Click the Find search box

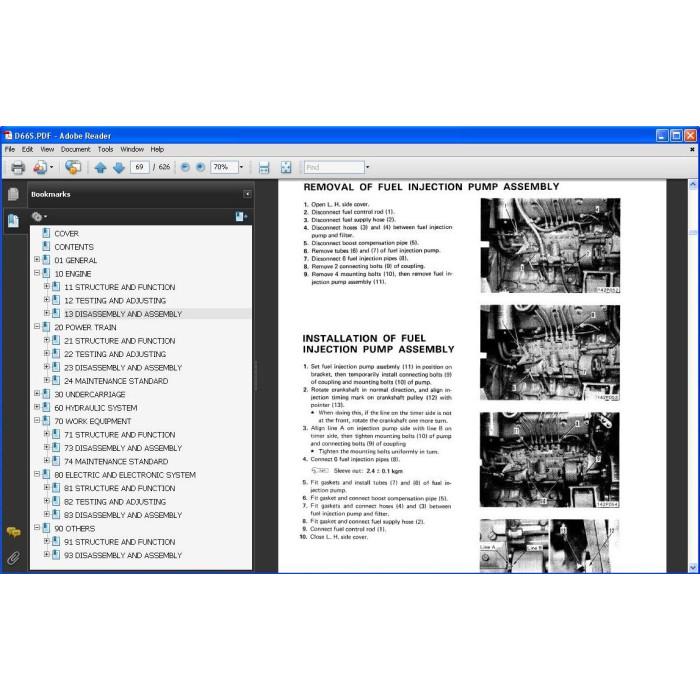334,167
